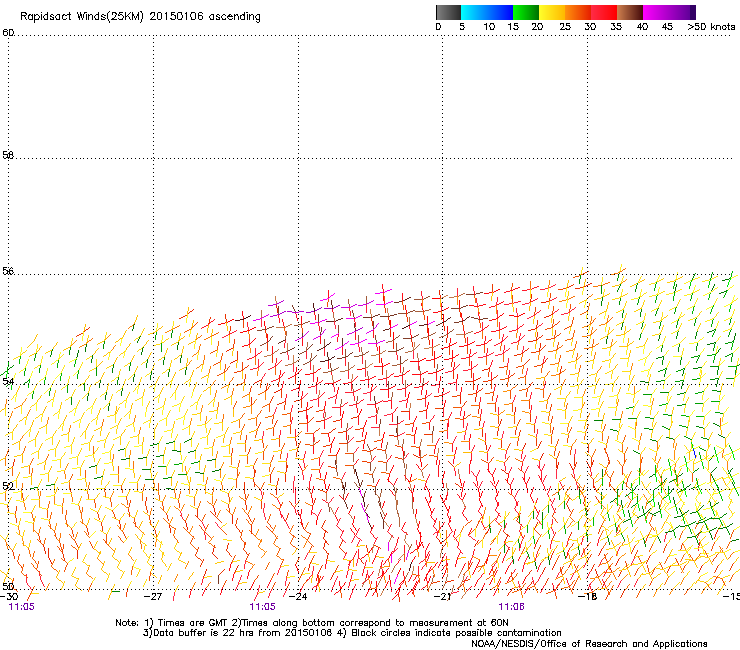Click the "58" latitude axis label
The height and width of the screenshot is (650, 740).
point(8,155)
